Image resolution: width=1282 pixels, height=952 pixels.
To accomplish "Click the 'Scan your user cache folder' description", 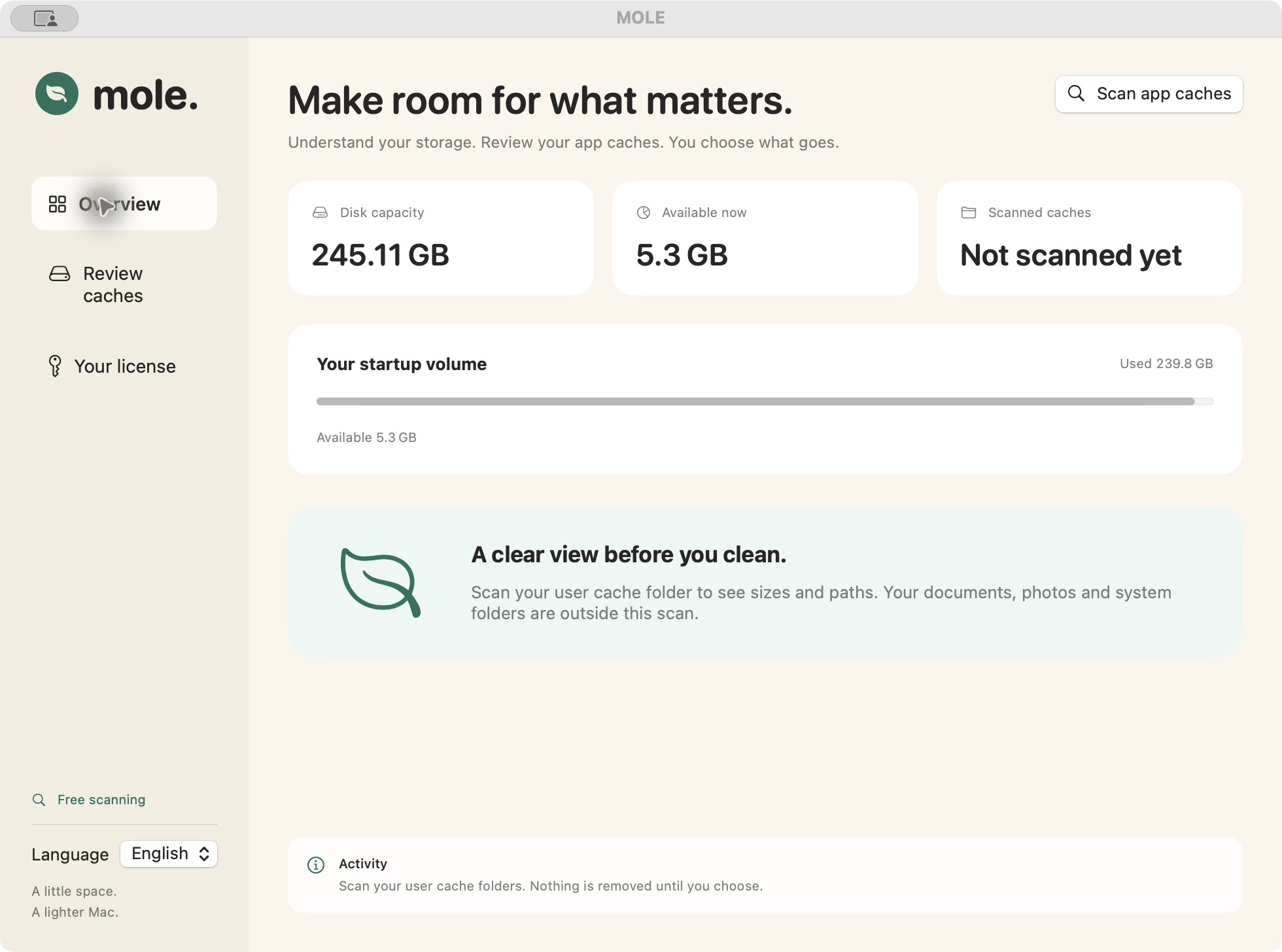I will point(821,603).
